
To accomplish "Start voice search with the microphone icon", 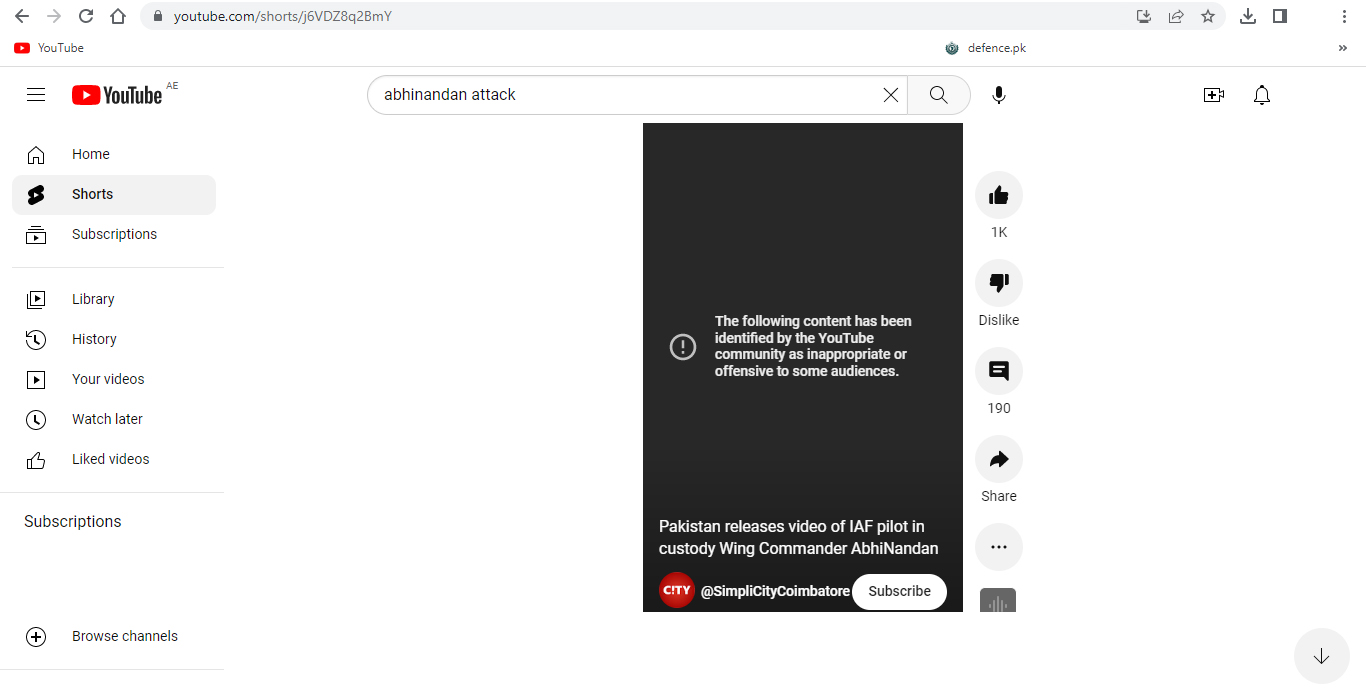I will 998,95.
